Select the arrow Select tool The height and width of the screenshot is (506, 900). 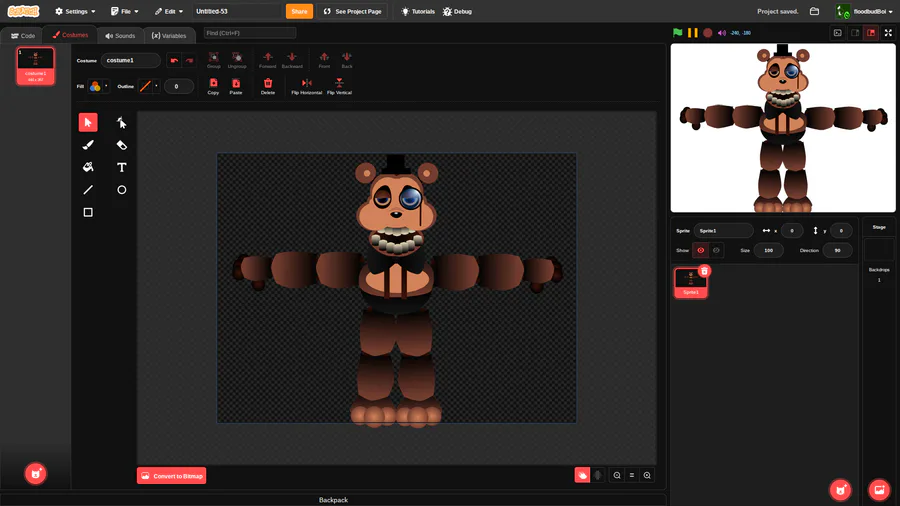pos(88,122)
